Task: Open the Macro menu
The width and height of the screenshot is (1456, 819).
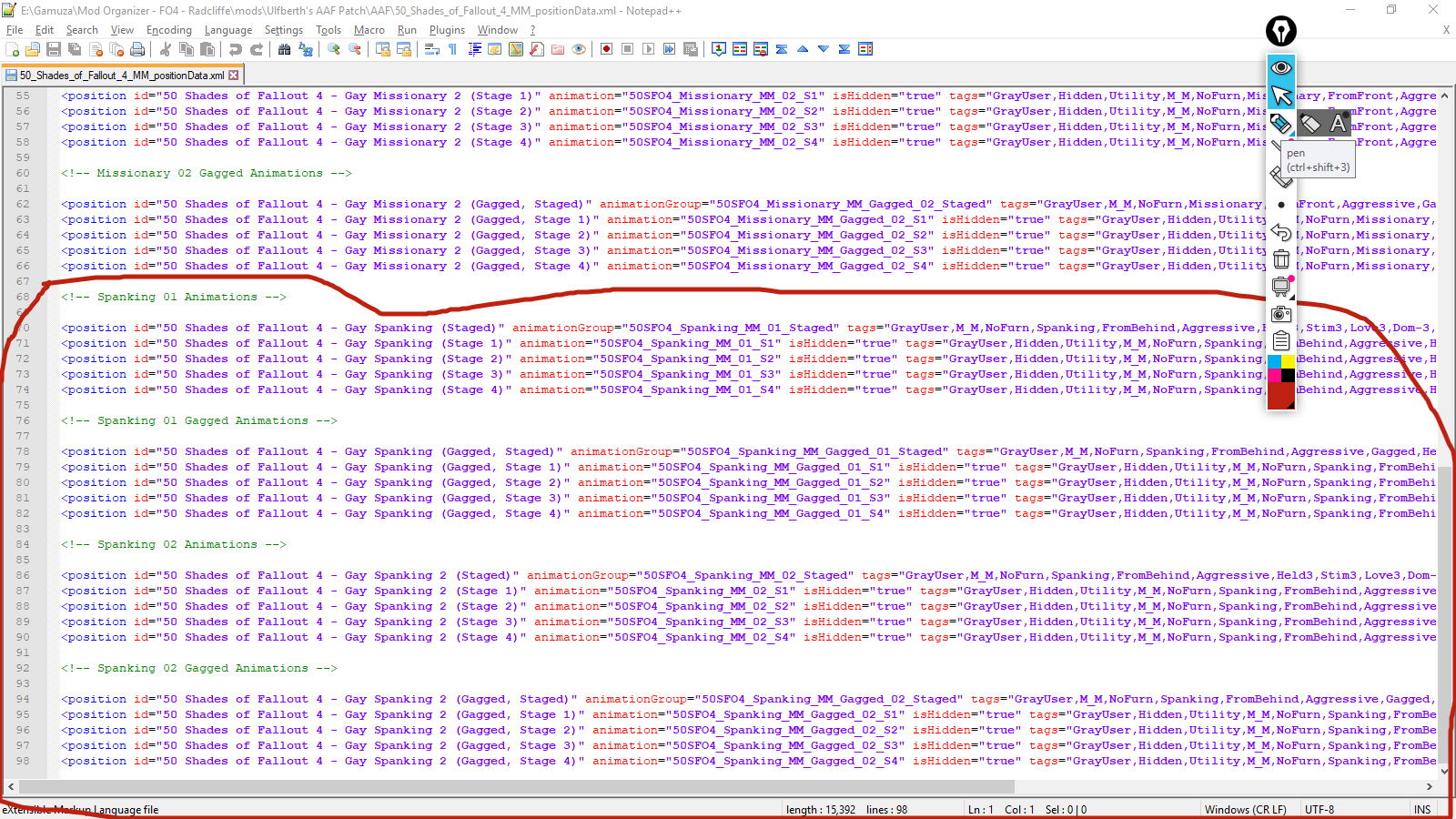Action: [x=369, y=30]
